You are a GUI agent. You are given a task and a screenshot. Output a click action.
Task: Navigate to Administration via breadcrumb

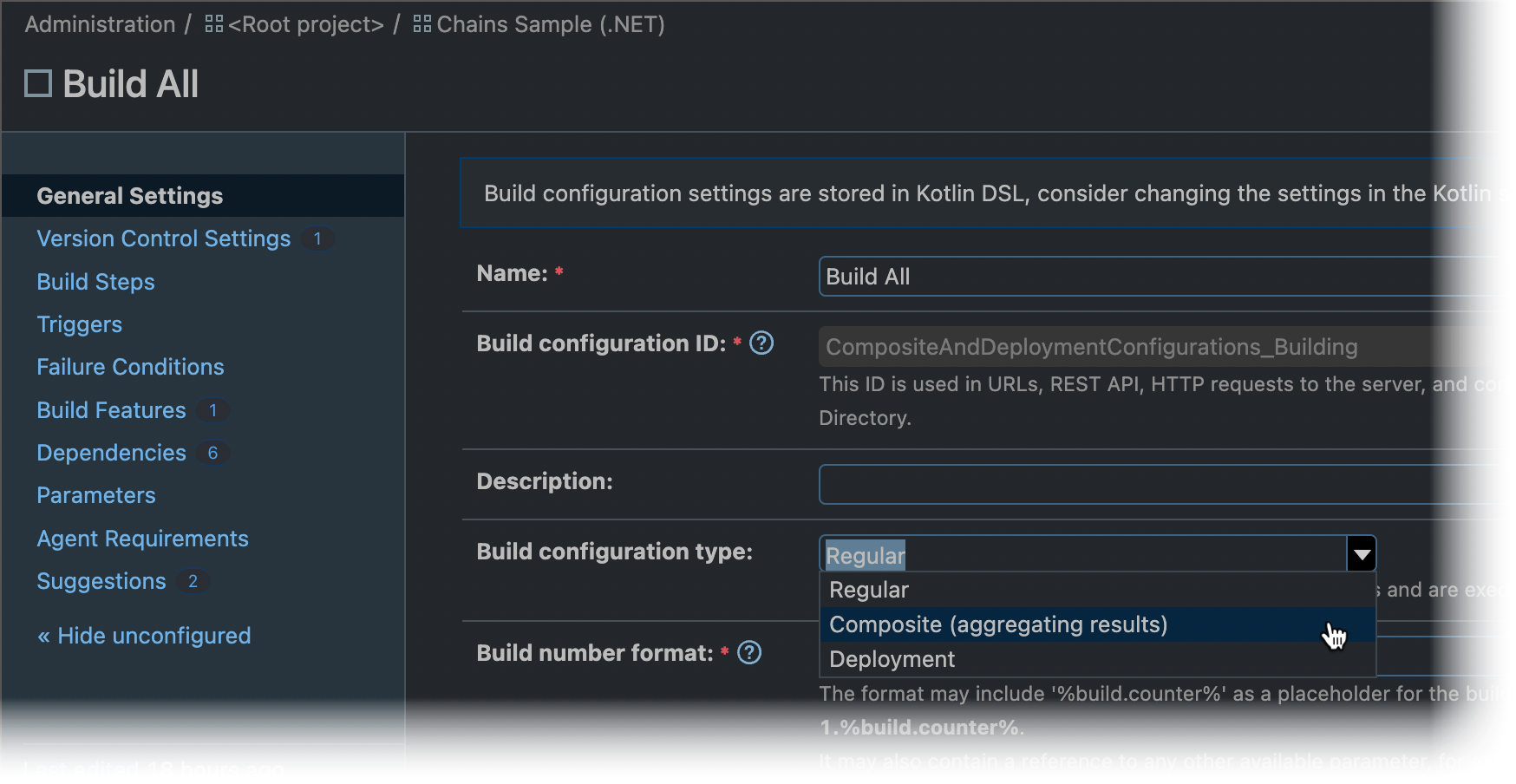(98, 24)
